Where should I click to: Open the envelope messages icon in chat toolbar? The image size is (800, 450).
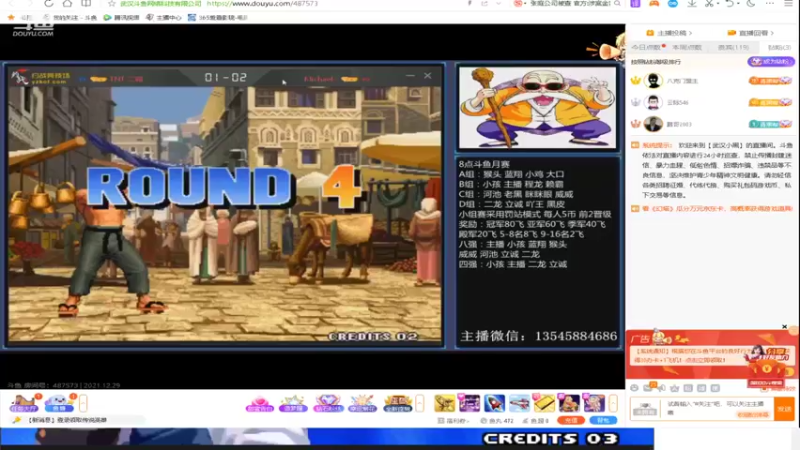coord(648,388)
